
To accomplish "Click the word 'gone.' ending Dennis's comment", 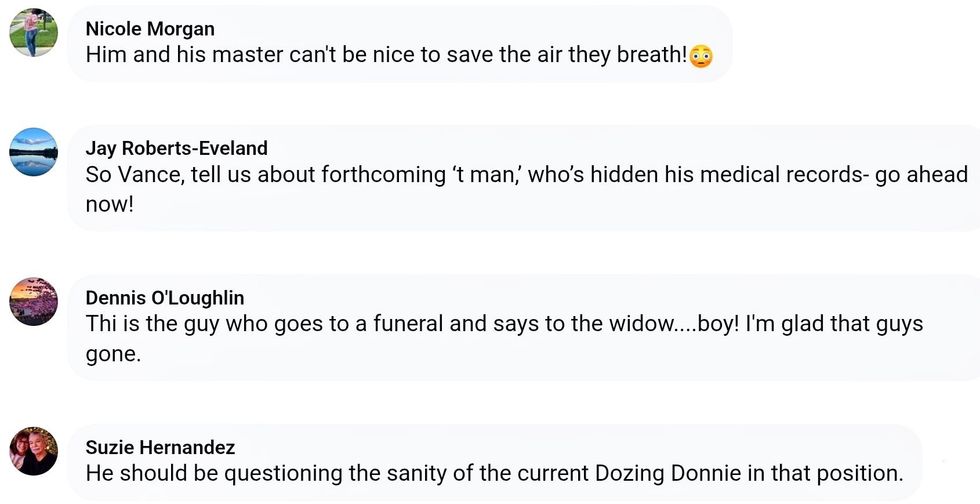I will point(113,354).
